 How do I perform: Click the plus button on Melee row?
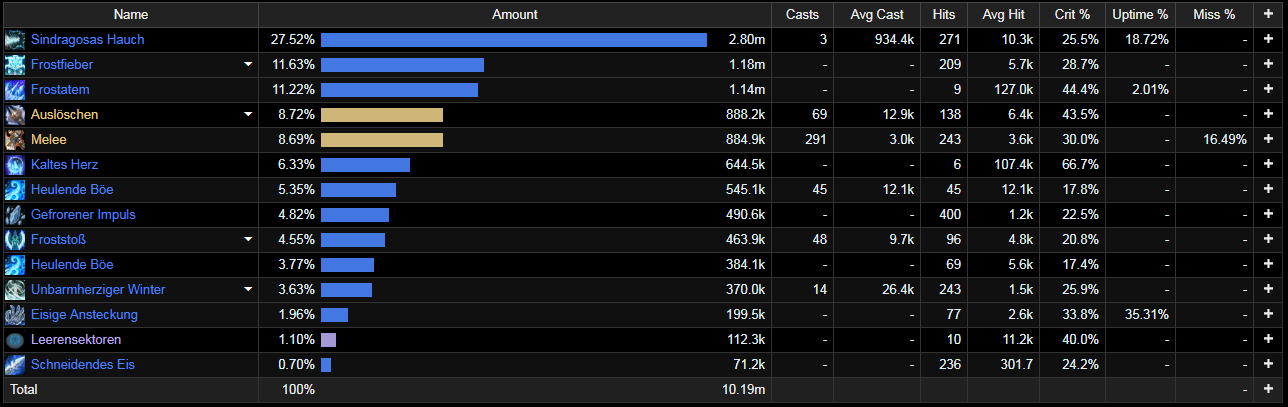click(x=1268, y=140)
